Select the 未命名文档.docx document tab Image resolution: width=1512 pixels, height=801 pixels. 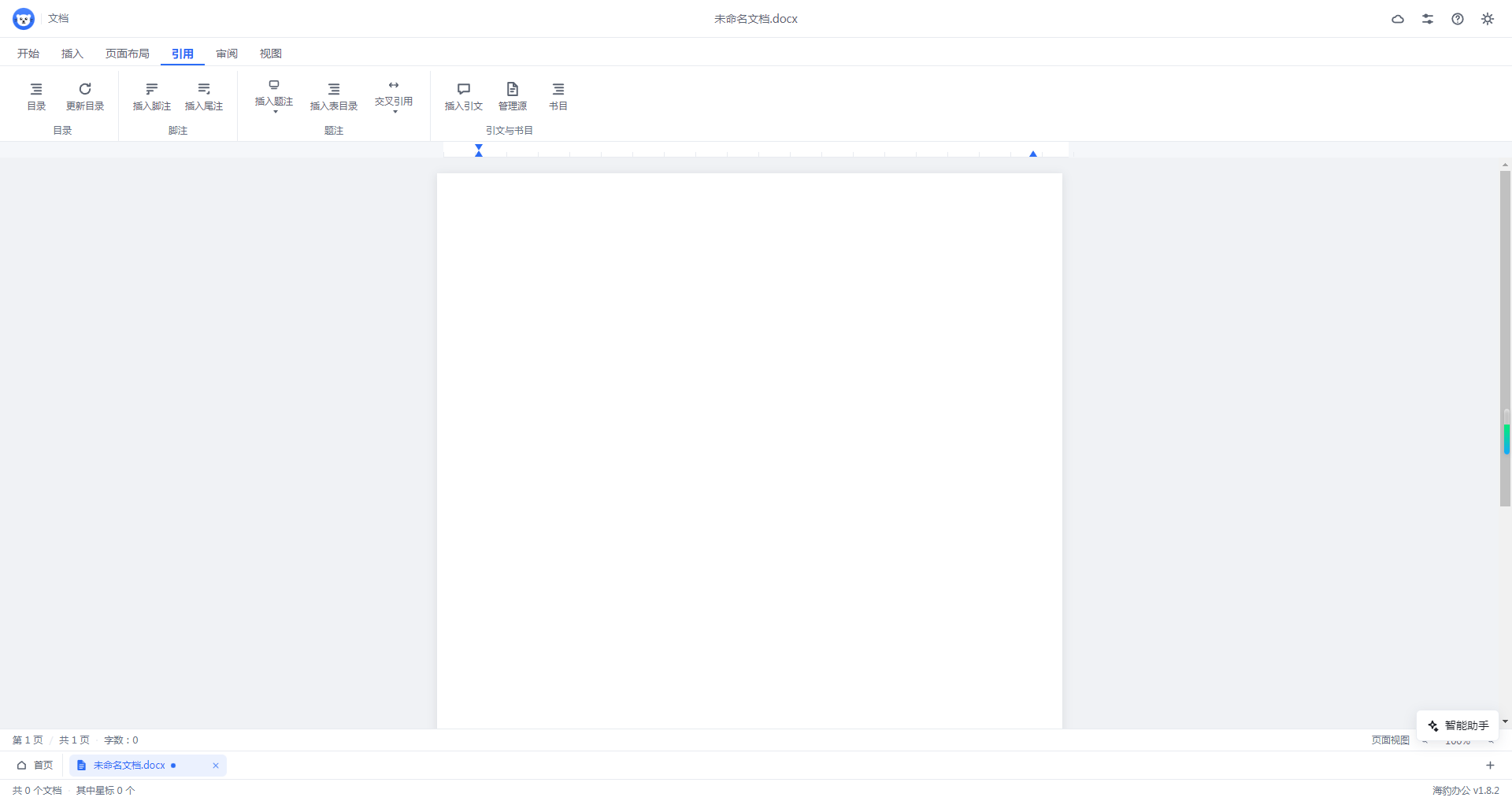point(148,765)
